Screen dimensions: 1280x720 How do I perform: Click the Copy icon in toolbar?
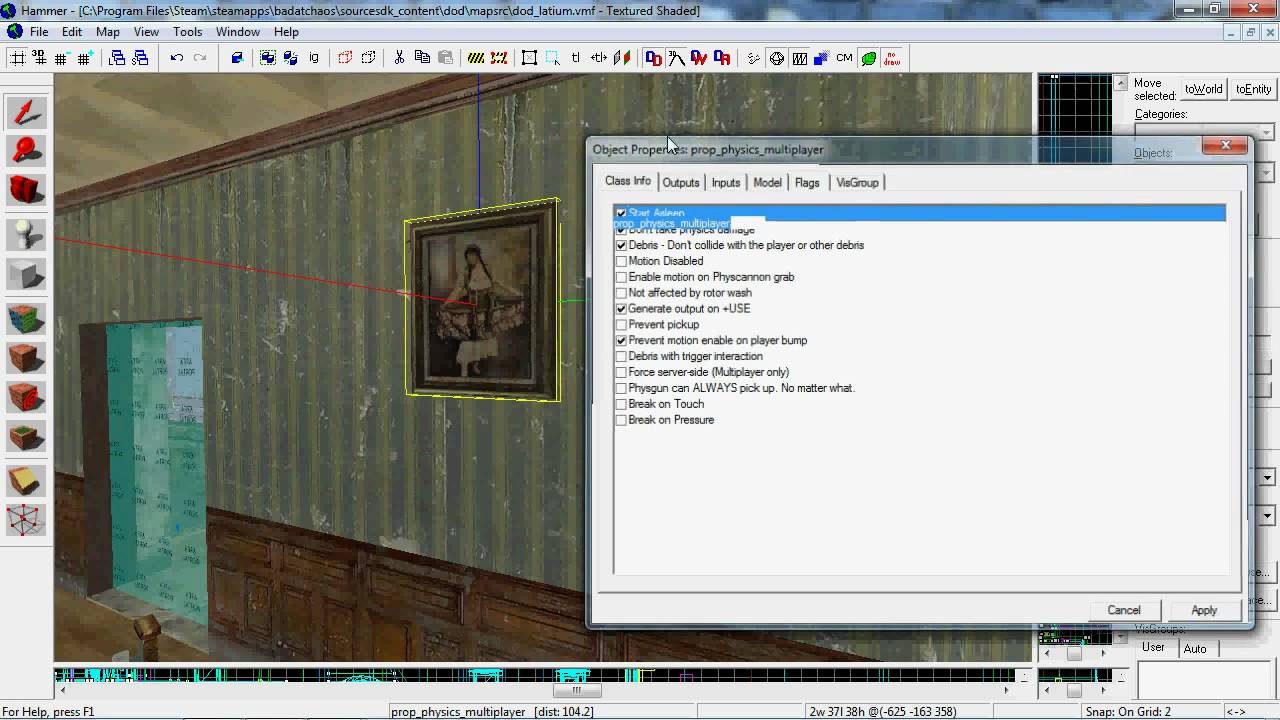(422, 58)
